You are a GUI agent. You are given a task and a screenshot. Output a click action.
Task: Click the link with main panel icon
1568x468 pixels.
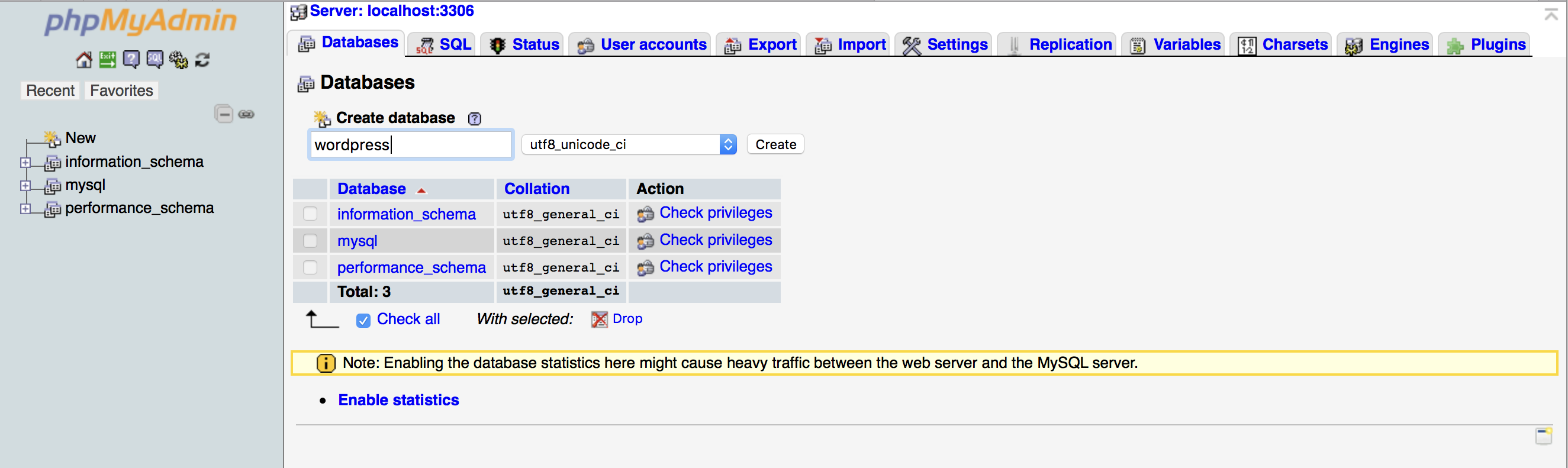pos(246,114)
